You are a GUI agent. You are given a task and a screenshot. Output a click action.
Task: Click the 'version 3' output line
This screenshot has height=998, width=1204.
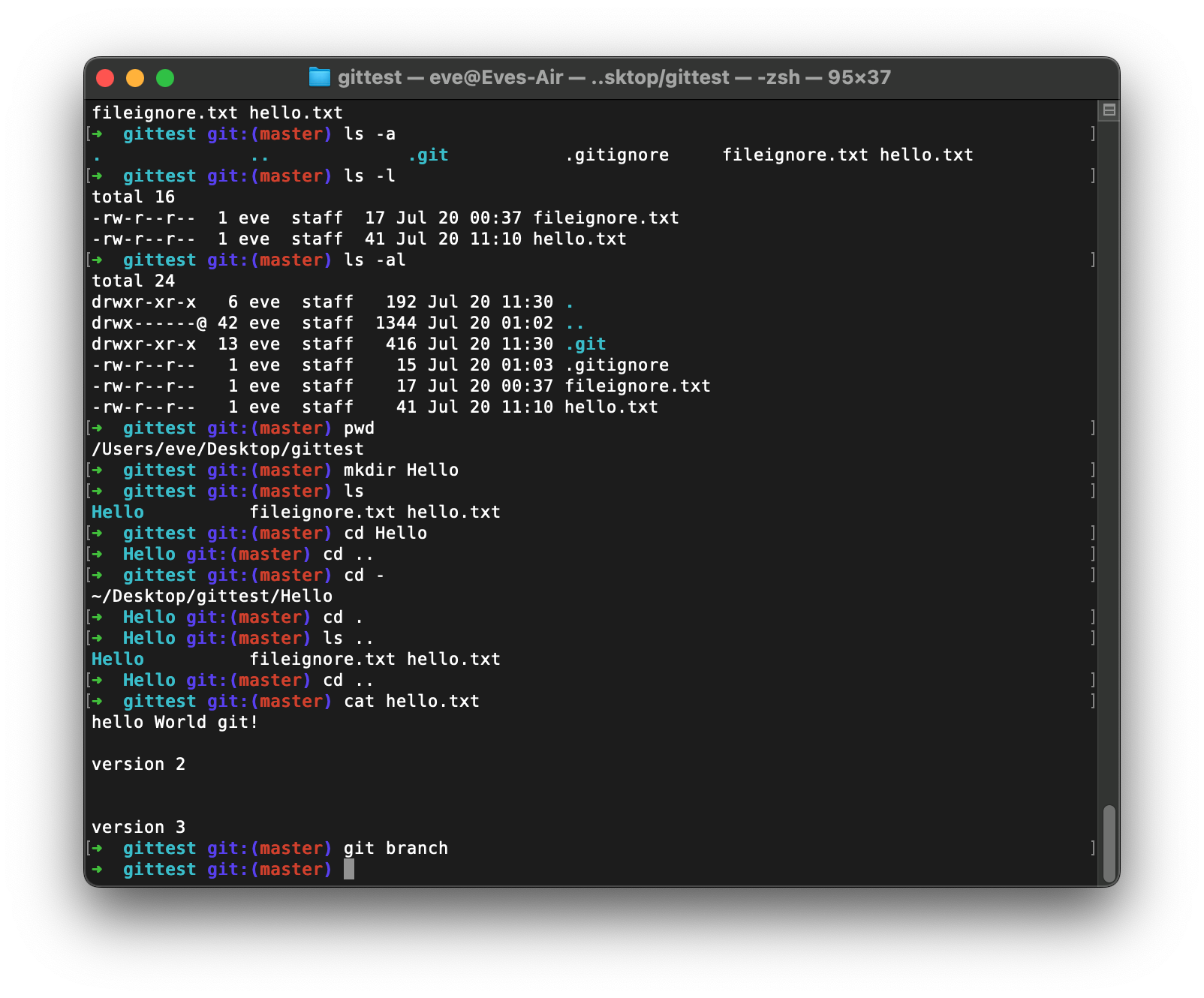[139, 827]
